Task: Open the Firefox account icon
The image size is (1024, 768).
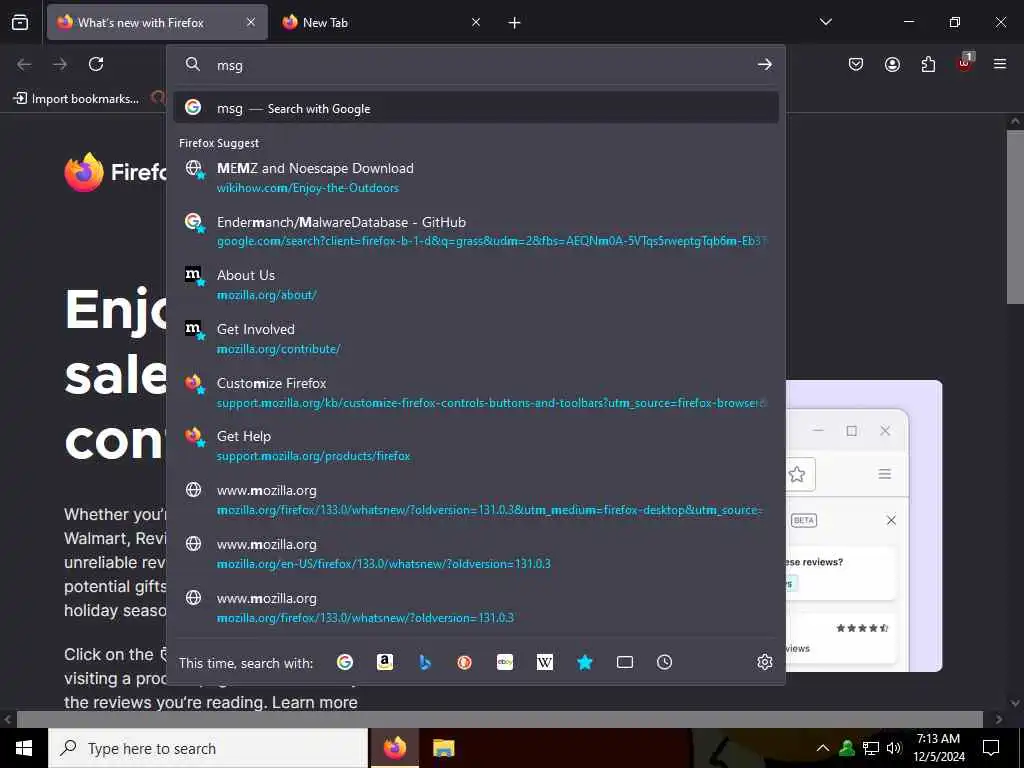Action: [892, 64]
